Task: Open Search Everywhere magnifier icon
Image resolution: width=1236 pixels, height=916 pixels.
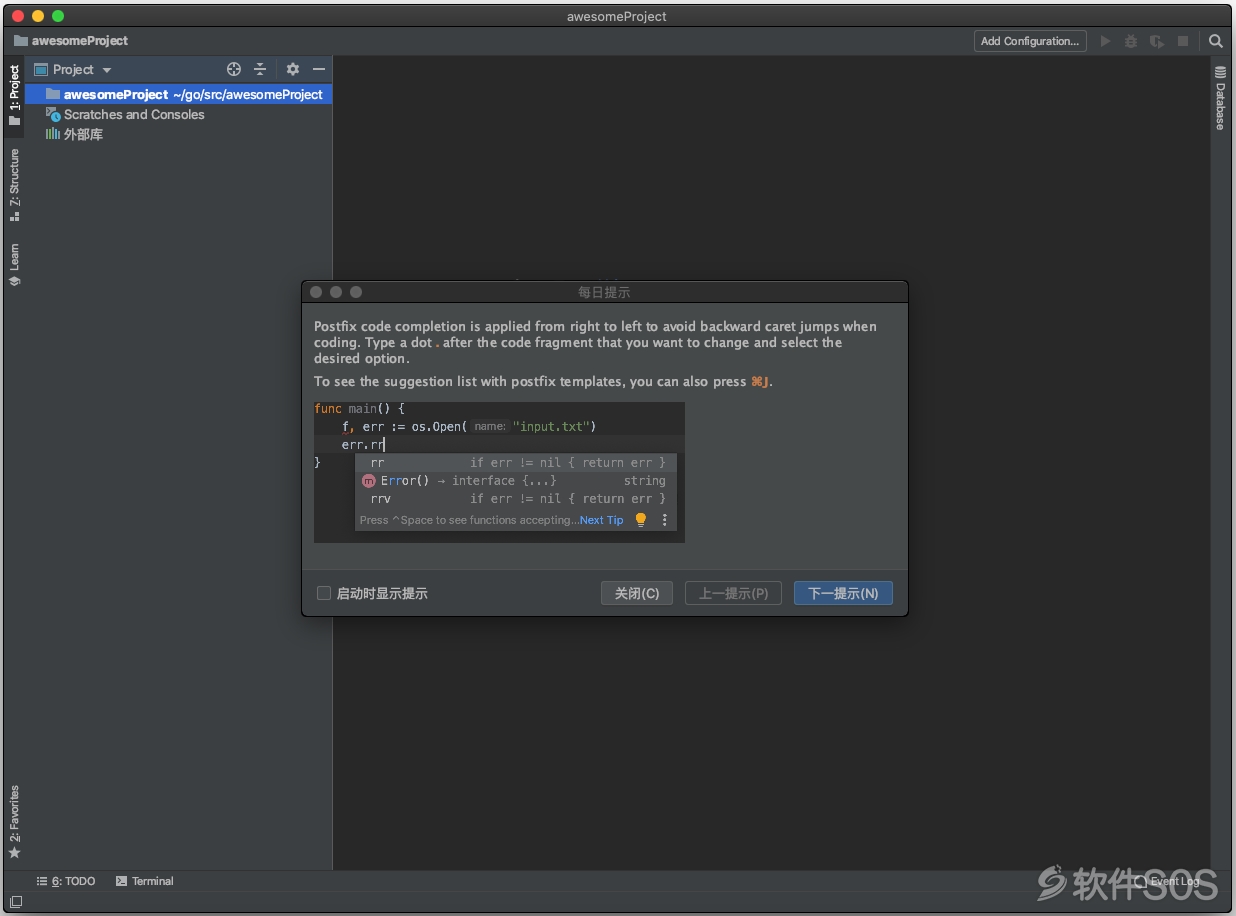Action: pos(1215,41)
